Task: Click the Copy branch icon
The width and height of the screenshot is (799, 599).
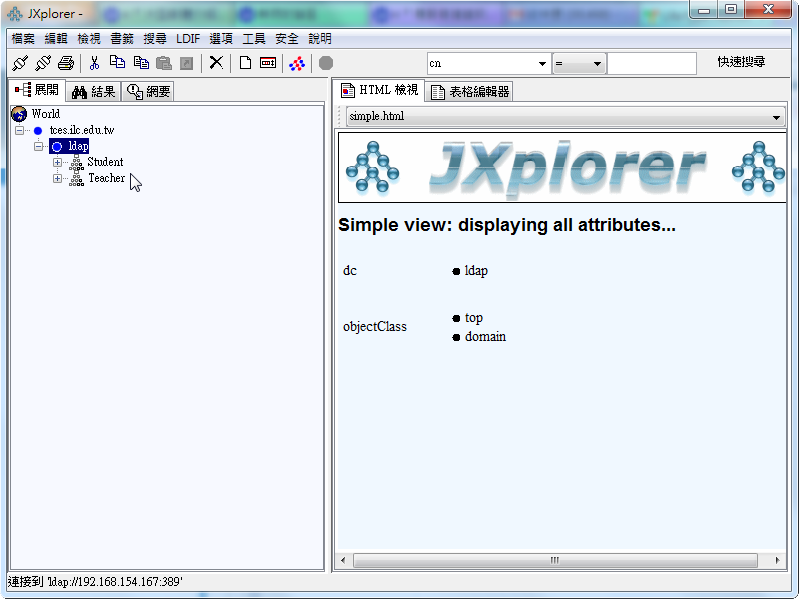Action: coord(118,62)
